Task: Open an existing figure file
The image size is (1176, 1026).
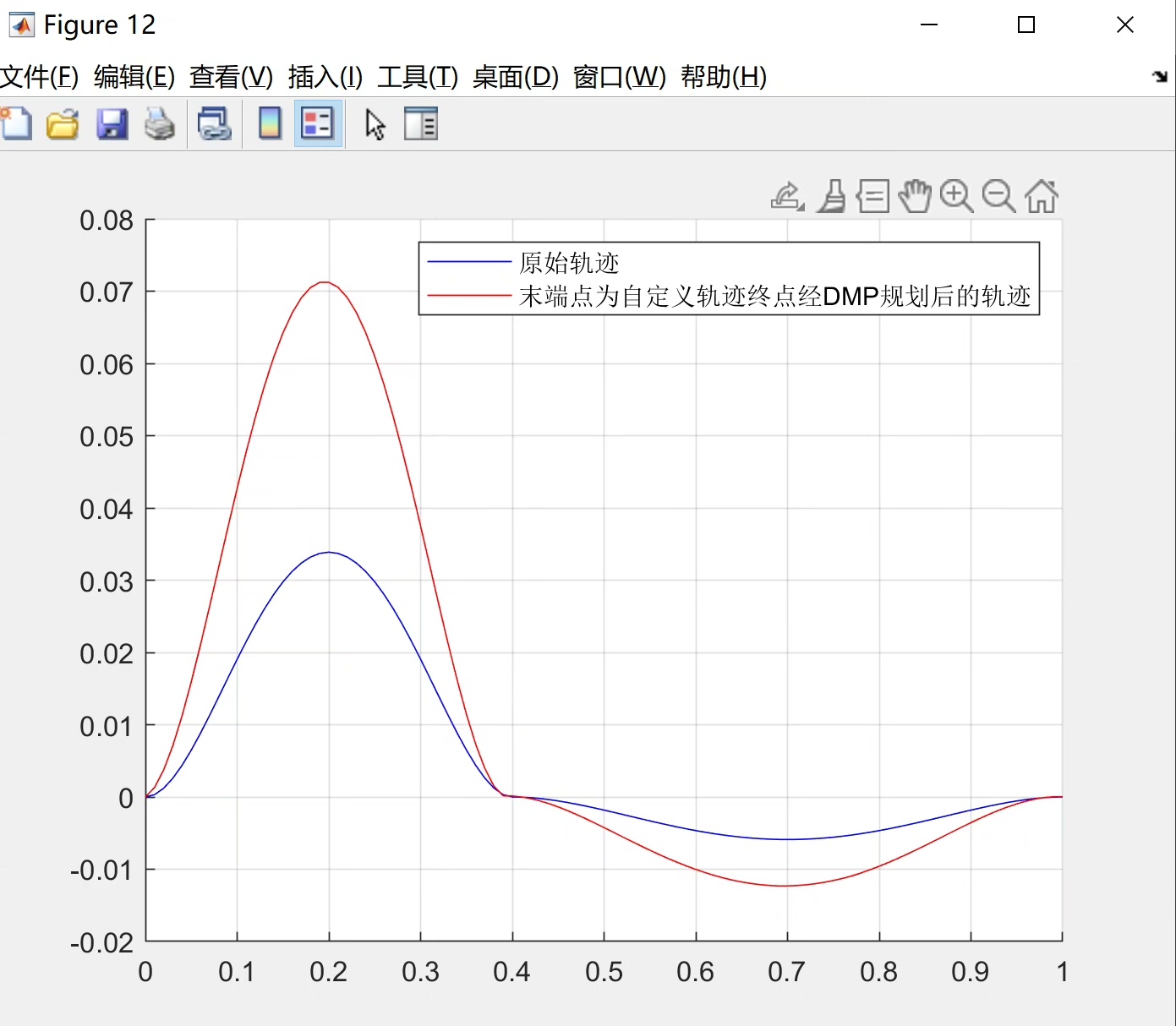Action: (63, 123)
